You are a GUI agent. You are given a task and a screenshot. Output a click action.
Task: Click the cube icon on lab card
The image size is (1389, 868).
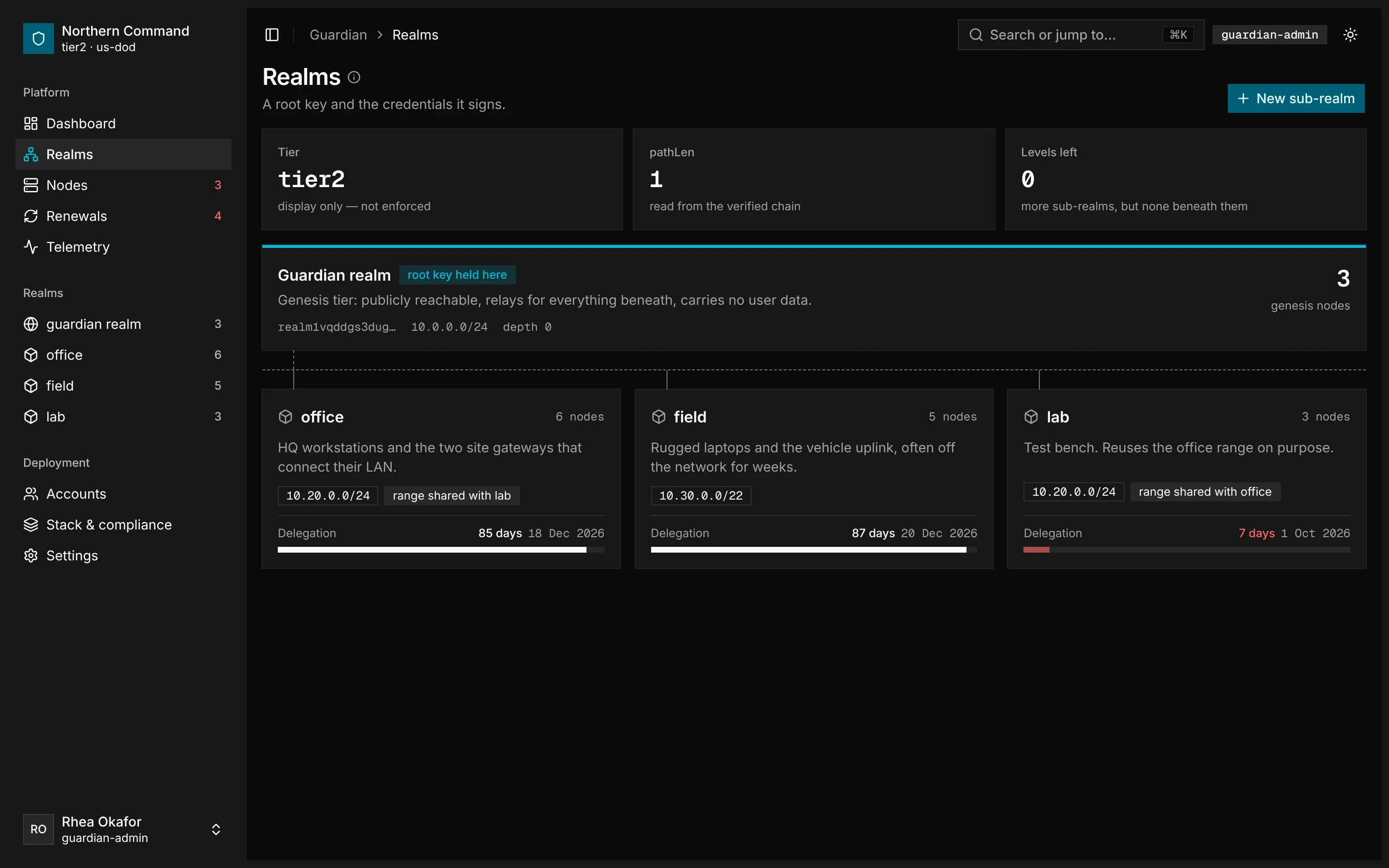1031,417
